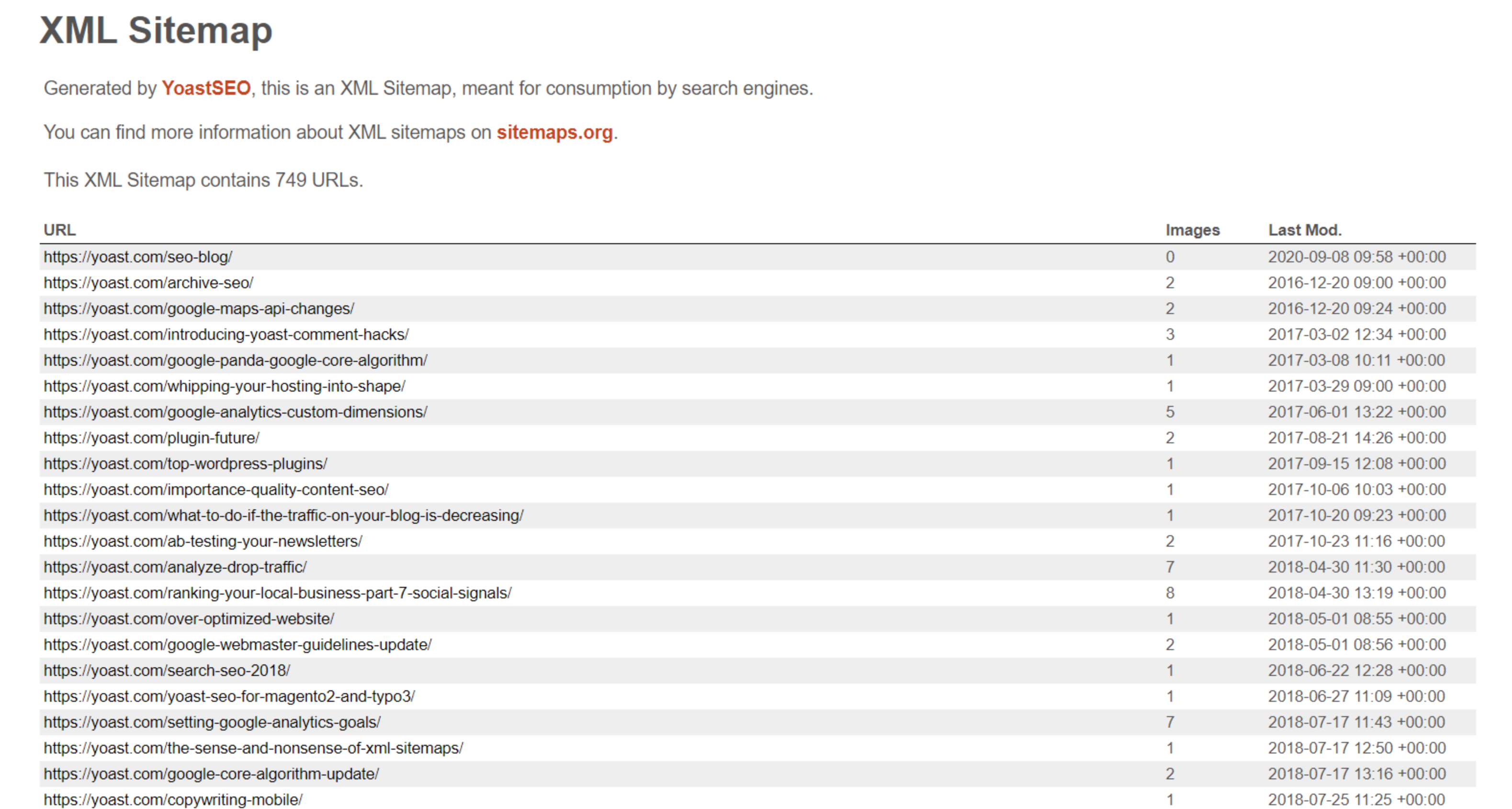Visit the top-wordpress-plugins link

[185, 463]
